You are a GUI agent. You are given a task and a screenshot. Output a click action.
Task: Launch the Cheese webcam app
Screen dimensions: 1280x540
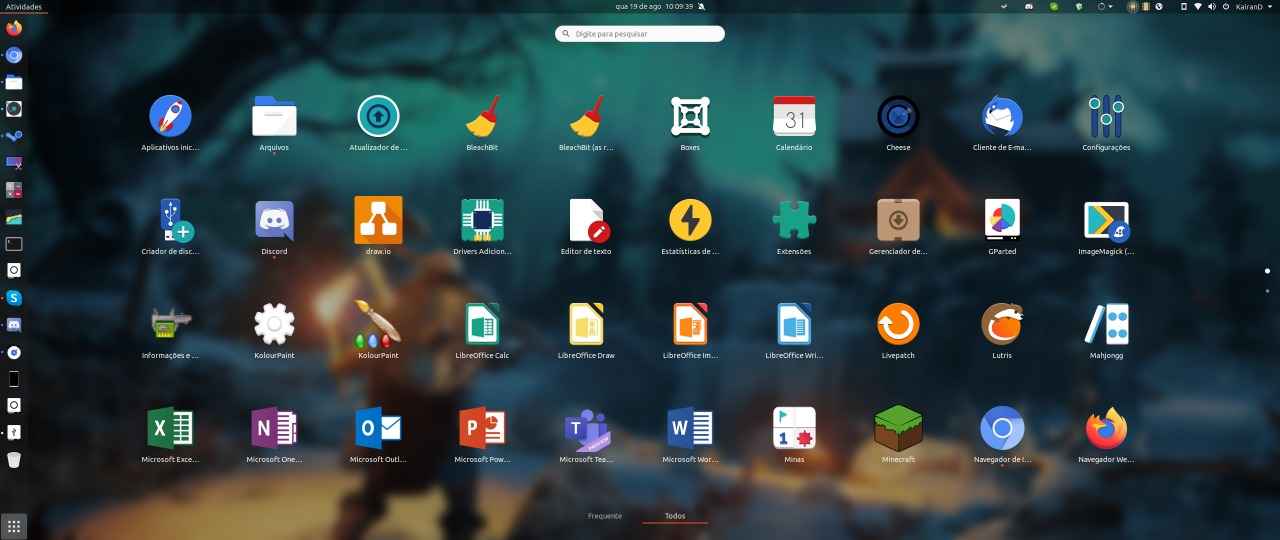point(898,116)
